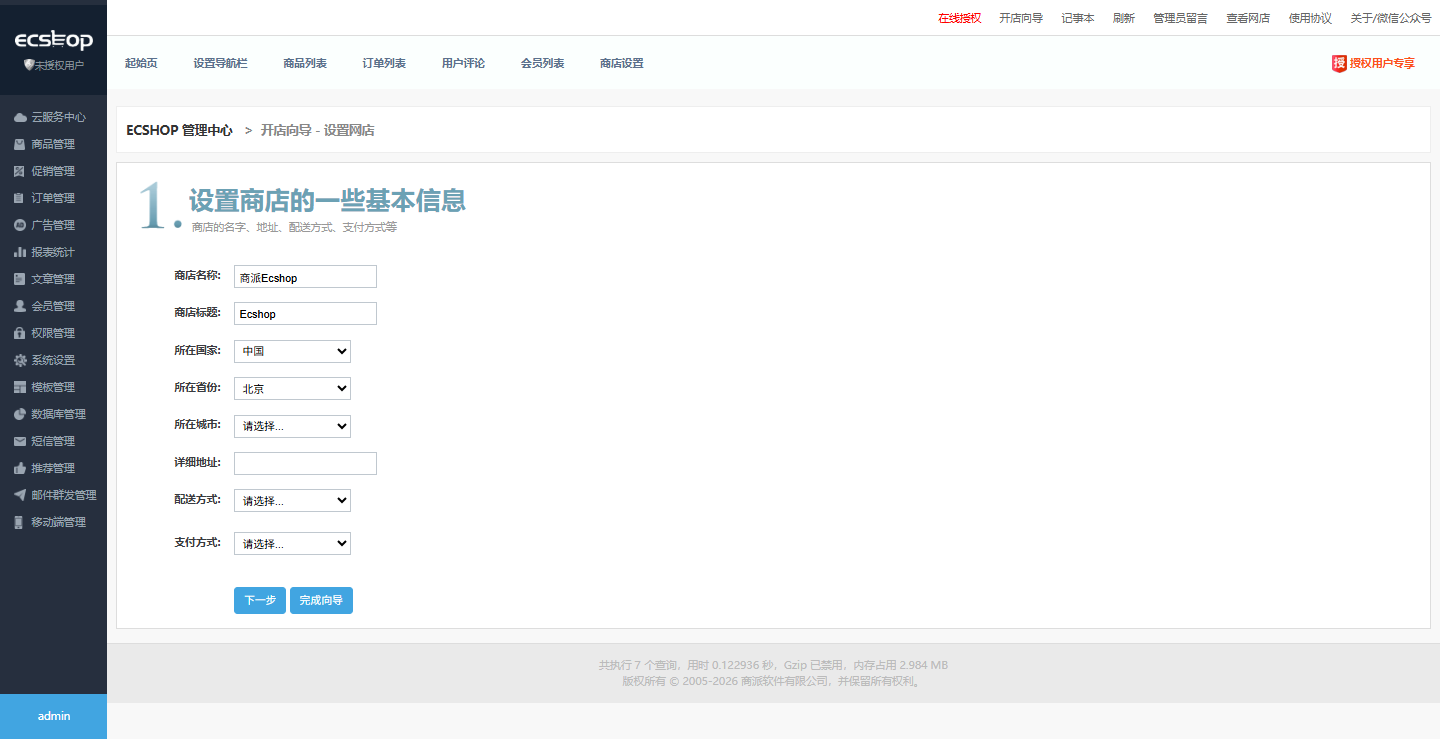
Task: Click the 模板管理 layout icon
Action: pyautogui.click(x=20, y=387)
